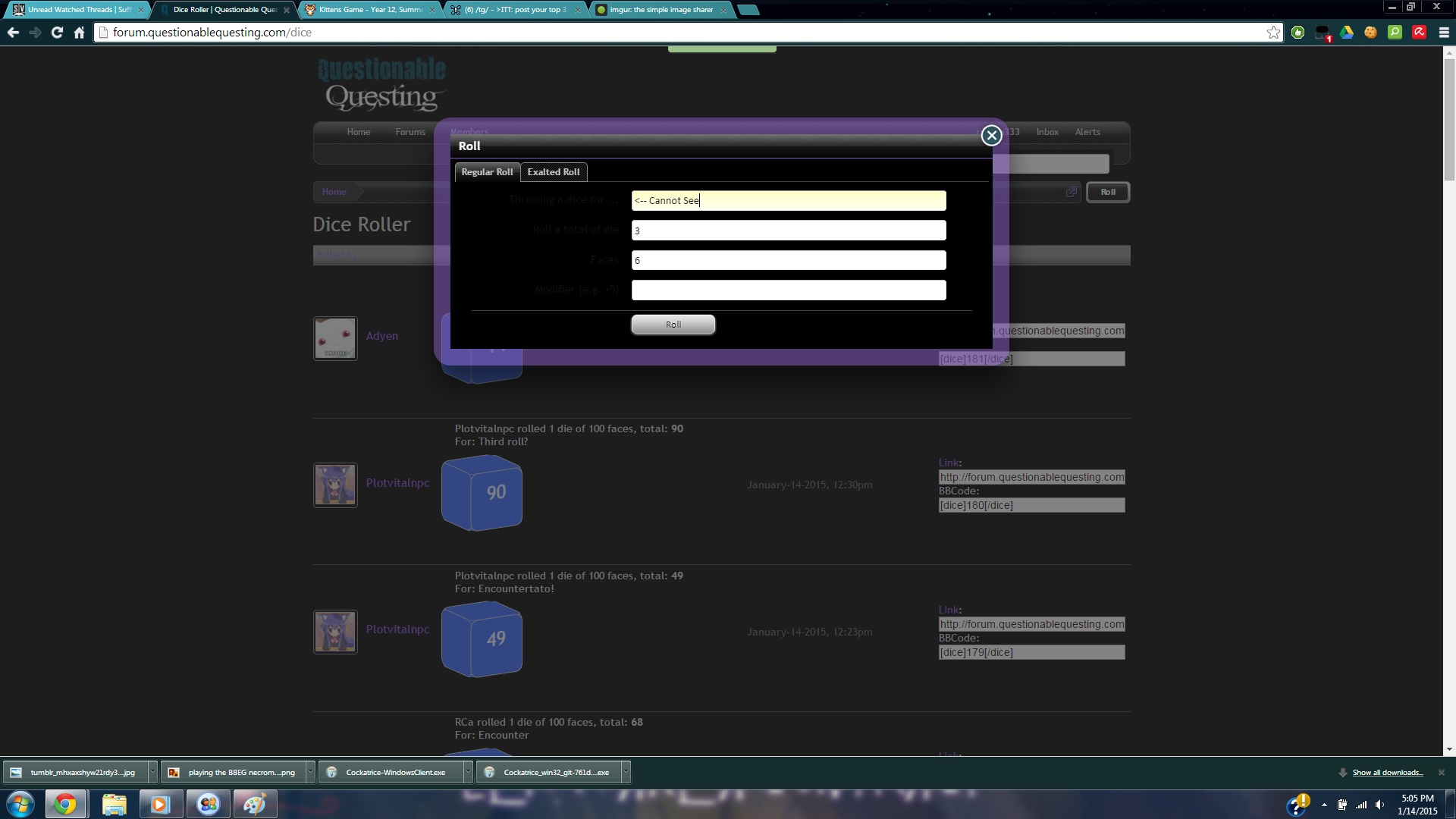
Task: Expand dropdown for Cockatrice-WindowsClient.exe download
Action: (x=468, y=773)
